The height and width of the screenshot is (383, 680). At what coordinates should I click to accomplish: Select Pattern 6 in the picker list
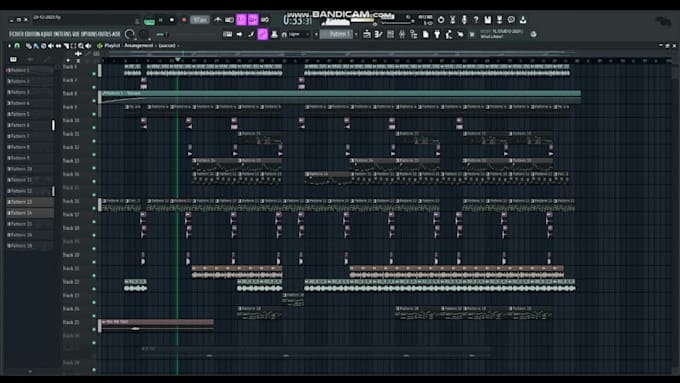(29, 125)
